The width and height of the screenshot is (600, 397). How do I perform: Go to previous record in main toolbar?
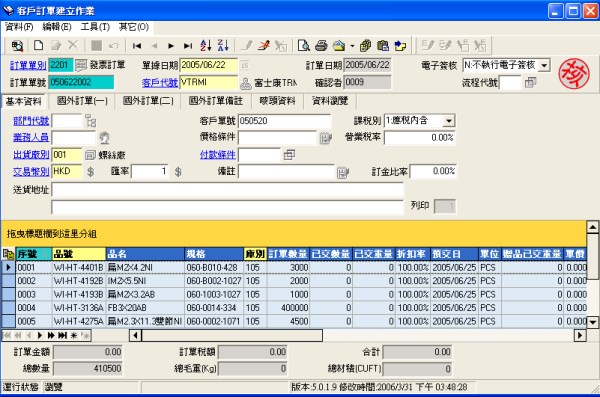click(155, 46)
